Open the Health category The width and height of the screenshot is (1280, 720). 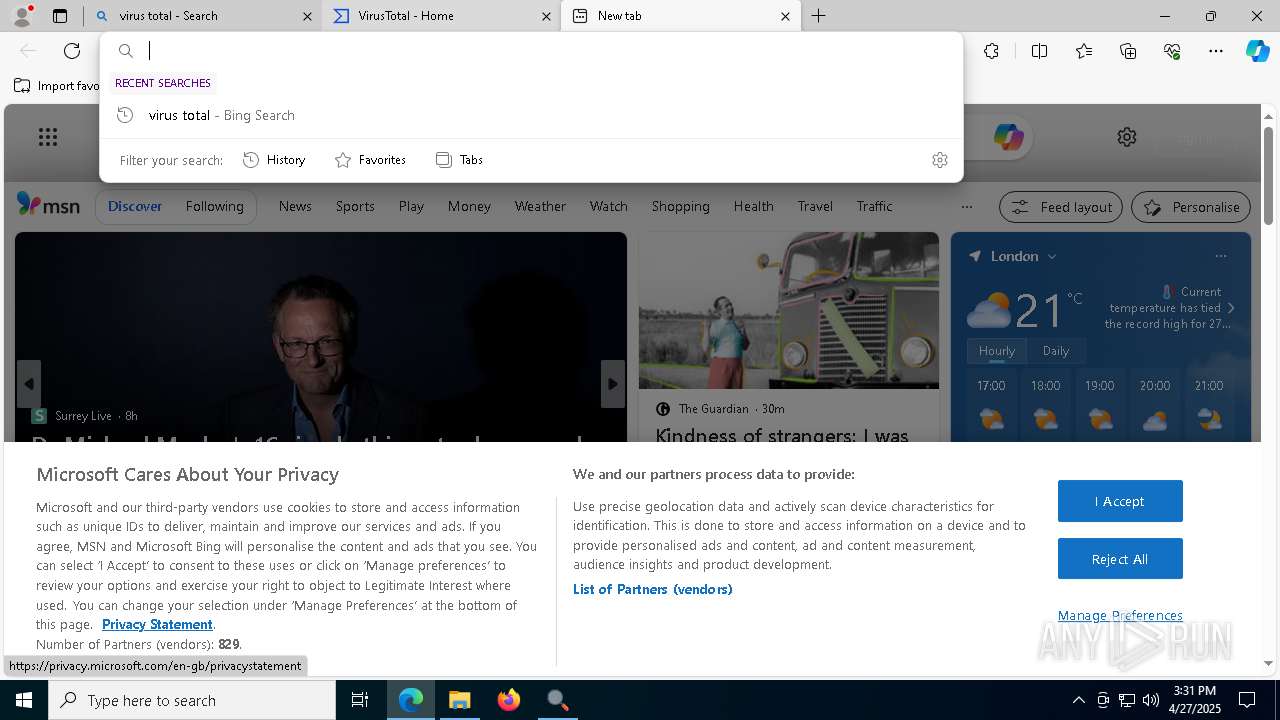(753, 206)
